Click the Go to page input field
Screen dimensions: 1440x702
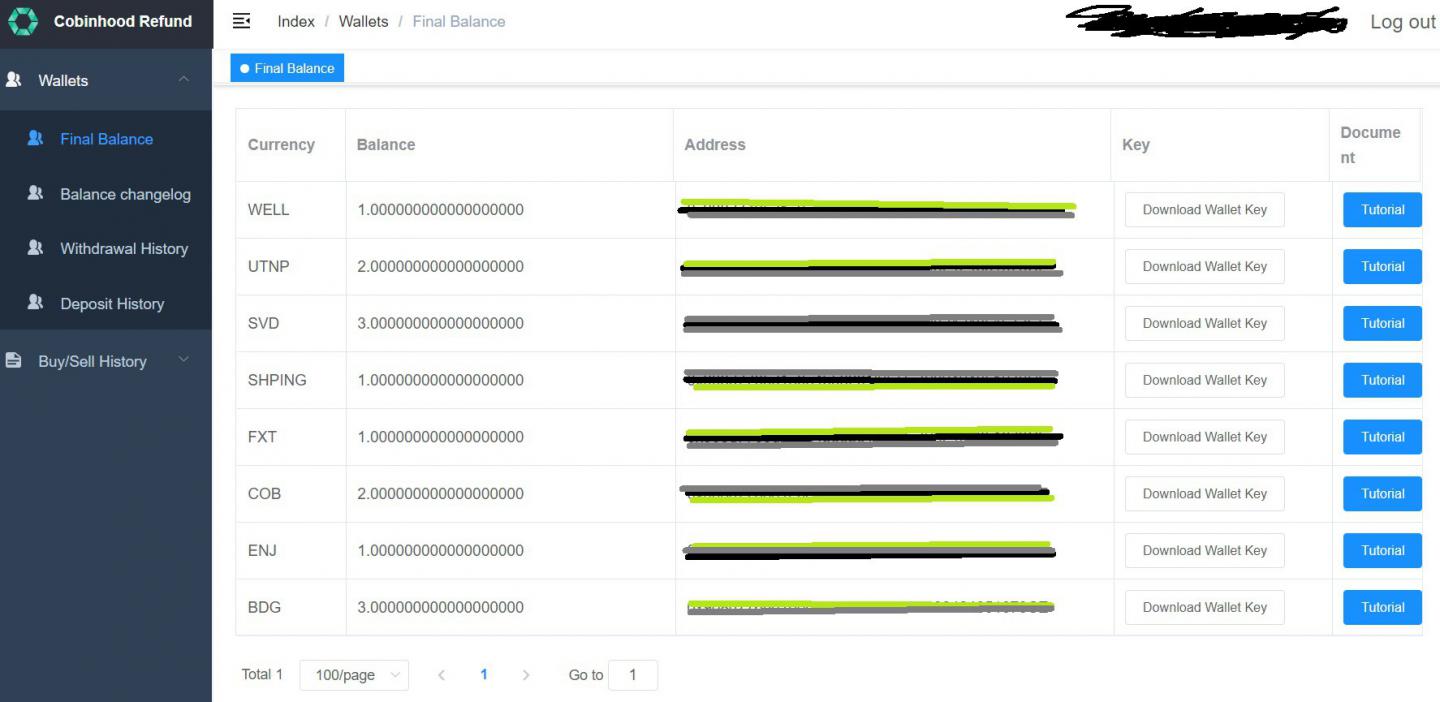click(x=632, y=675)
